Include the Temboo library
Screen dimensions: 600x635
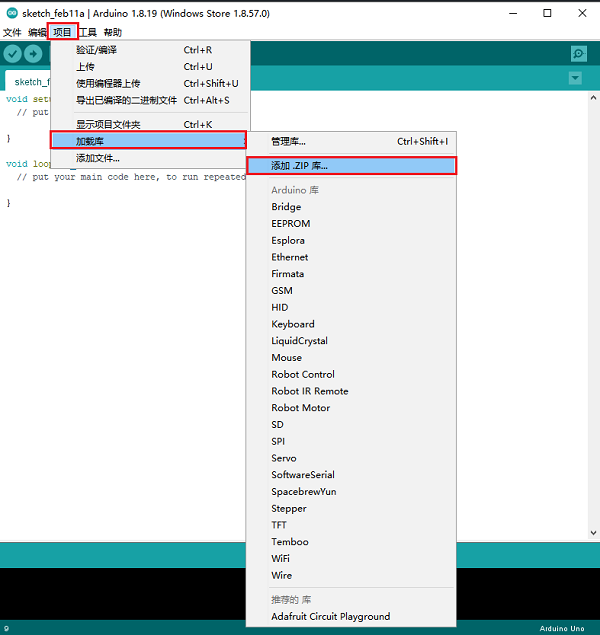pyautogui.click(x=351, y=542)
